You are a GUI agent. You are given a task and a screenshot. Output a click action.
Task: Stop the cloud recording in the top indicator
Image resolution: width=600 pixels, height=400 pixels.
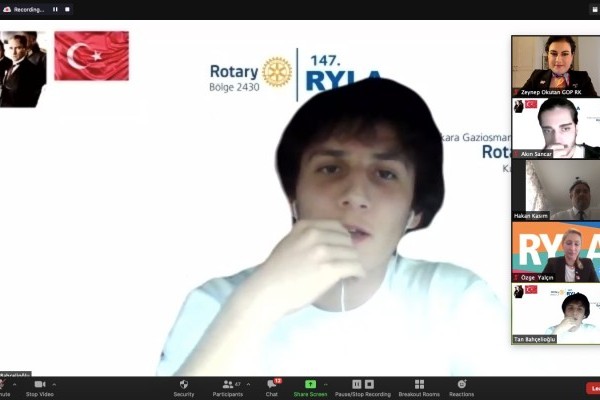click(x=67, y=9)
